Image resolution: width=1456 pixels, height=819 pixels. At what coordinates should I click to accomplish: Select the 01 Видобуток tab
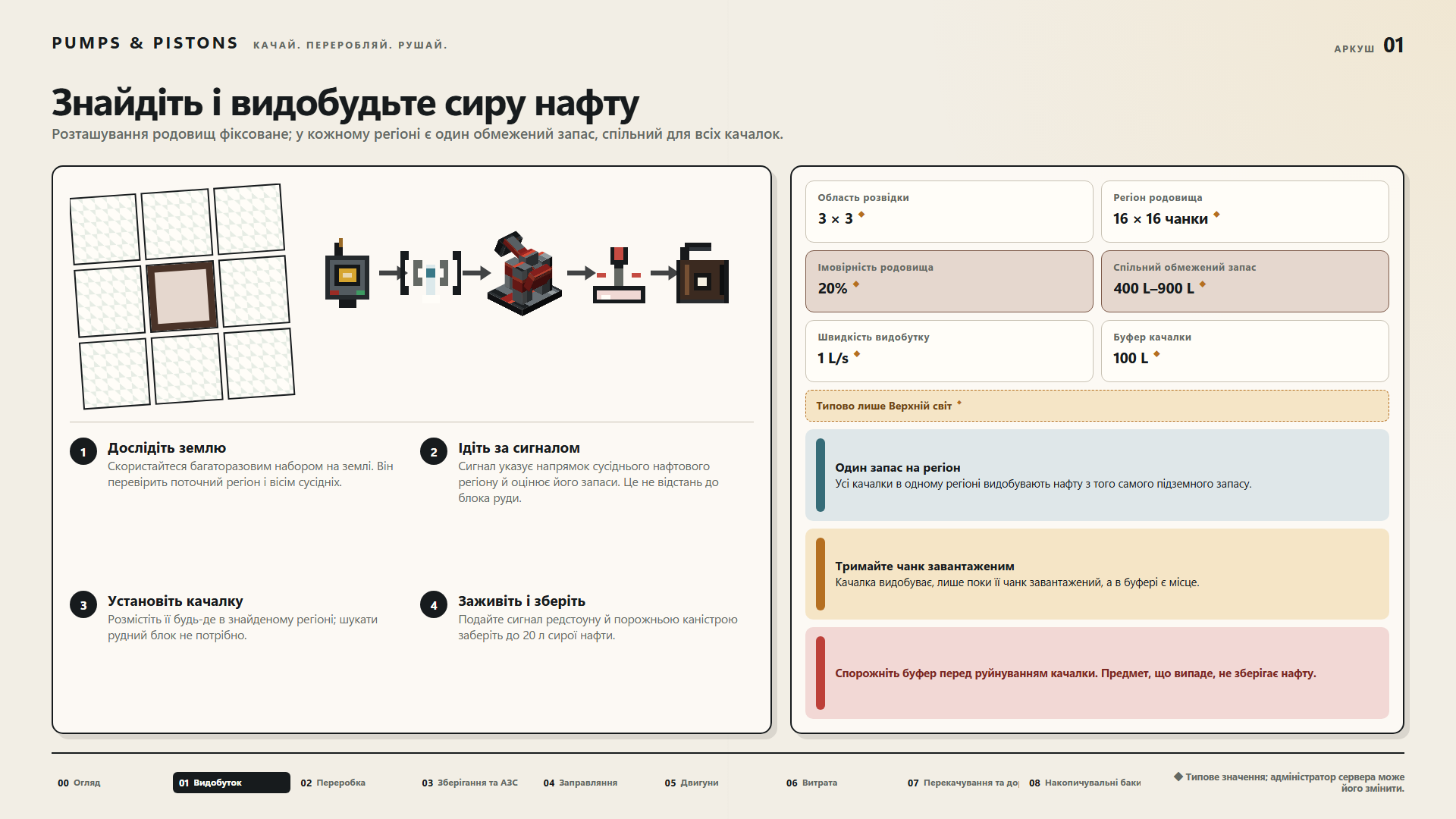tap(231, 783)
